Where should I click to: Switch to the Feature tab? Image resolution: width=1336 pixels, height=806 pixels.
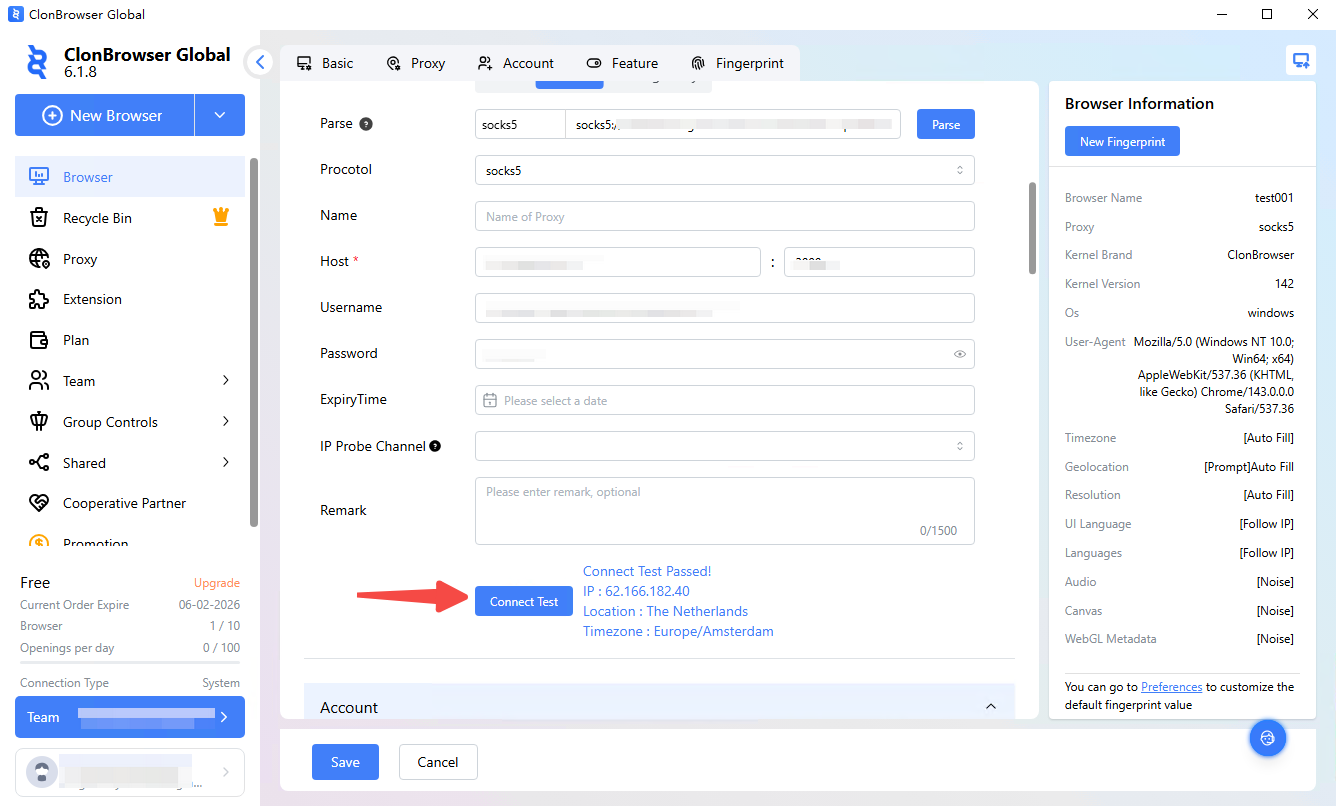click(x=622, y=63)
